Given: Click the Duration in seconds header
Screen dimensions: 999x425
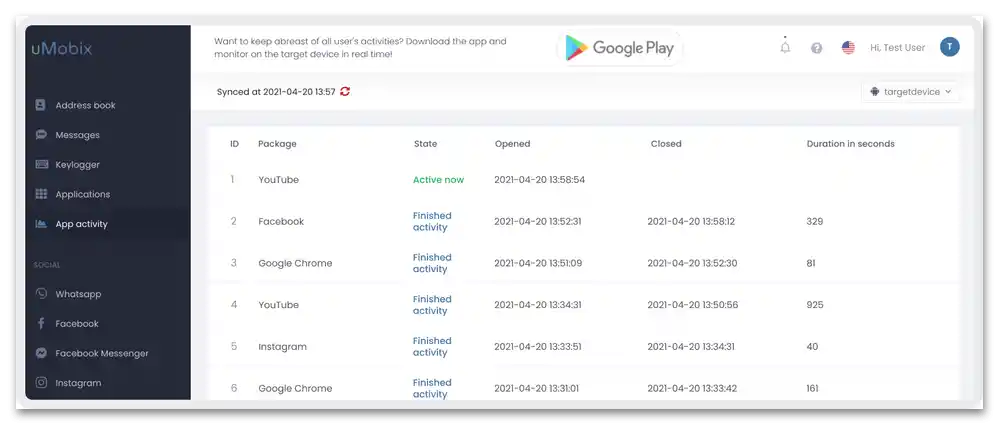Looking at the screenshot, I should coord(851,144).
